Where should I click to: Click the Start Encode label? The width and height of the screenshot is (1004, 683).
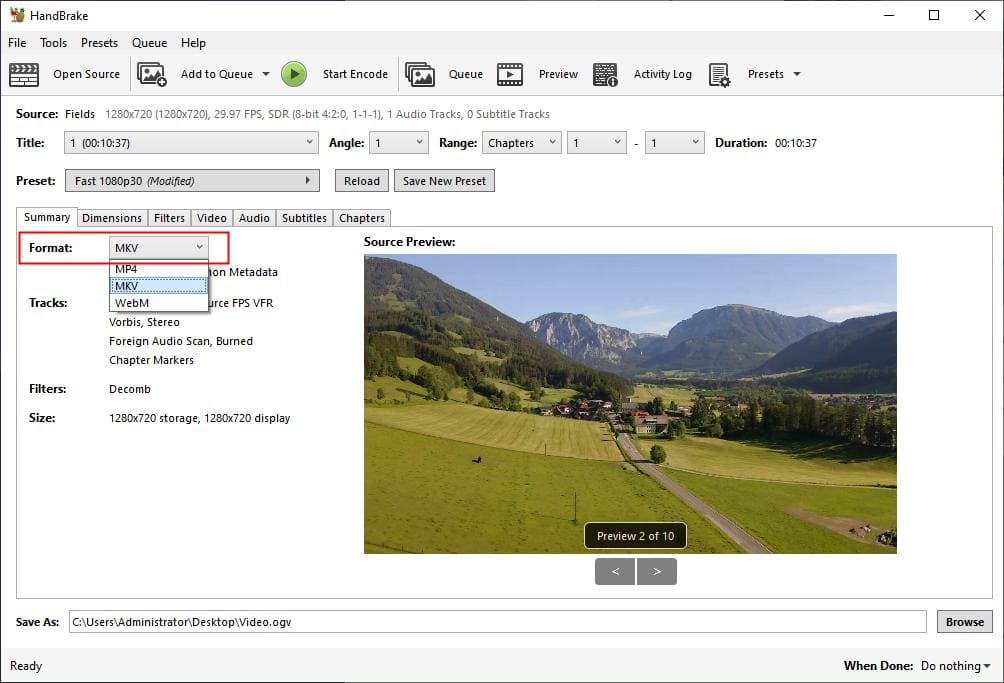(x=355, y=74)
